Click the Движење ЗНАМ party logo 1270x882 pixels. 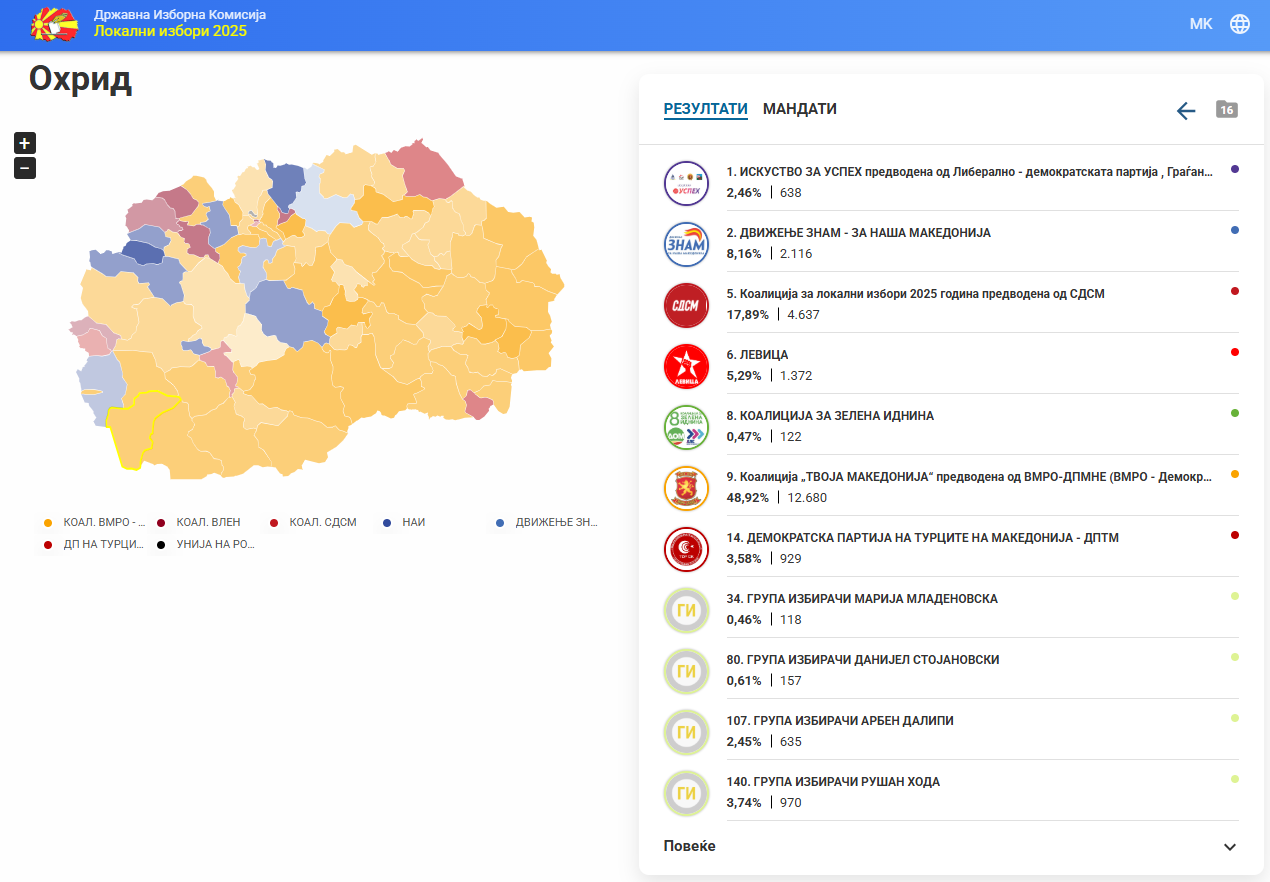click(x=686, y=244)
